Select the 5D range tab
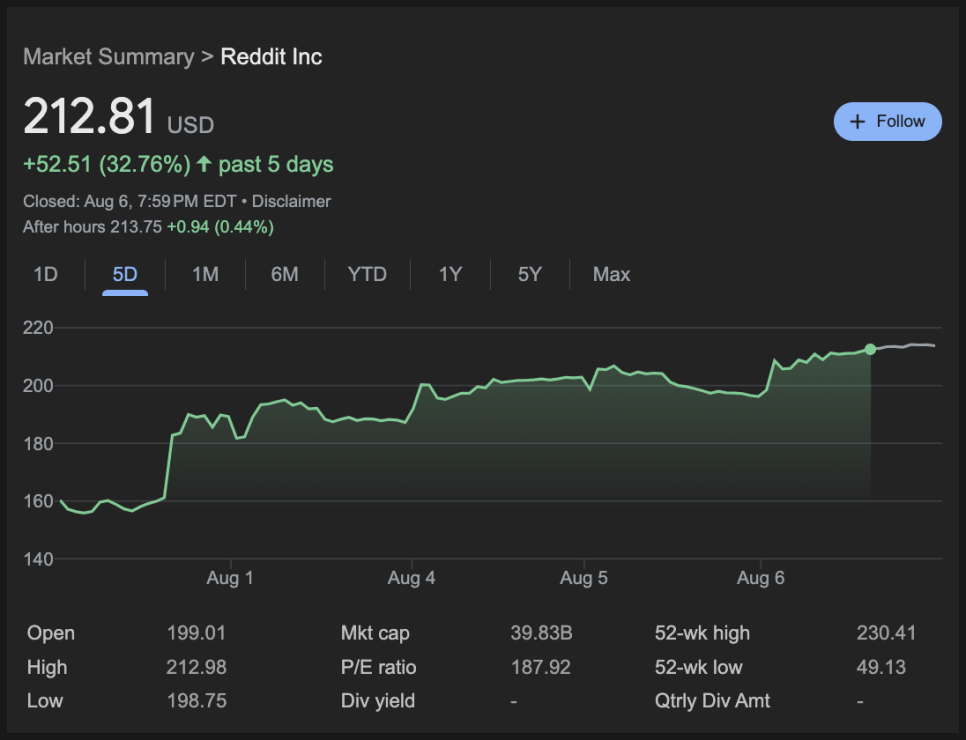Image resolution: width=966 pixels, height=740 pixels. 125,274
